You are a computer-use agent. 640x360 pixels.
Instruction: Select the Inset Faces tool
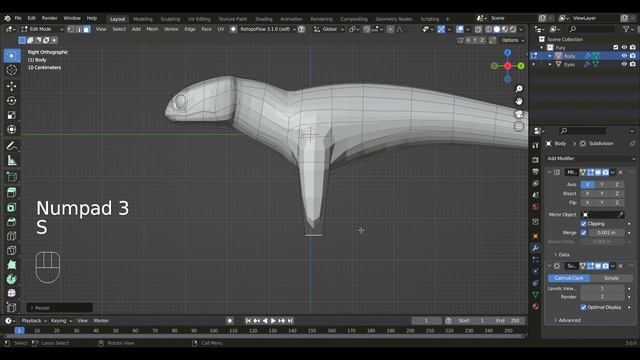click(12, 207)
